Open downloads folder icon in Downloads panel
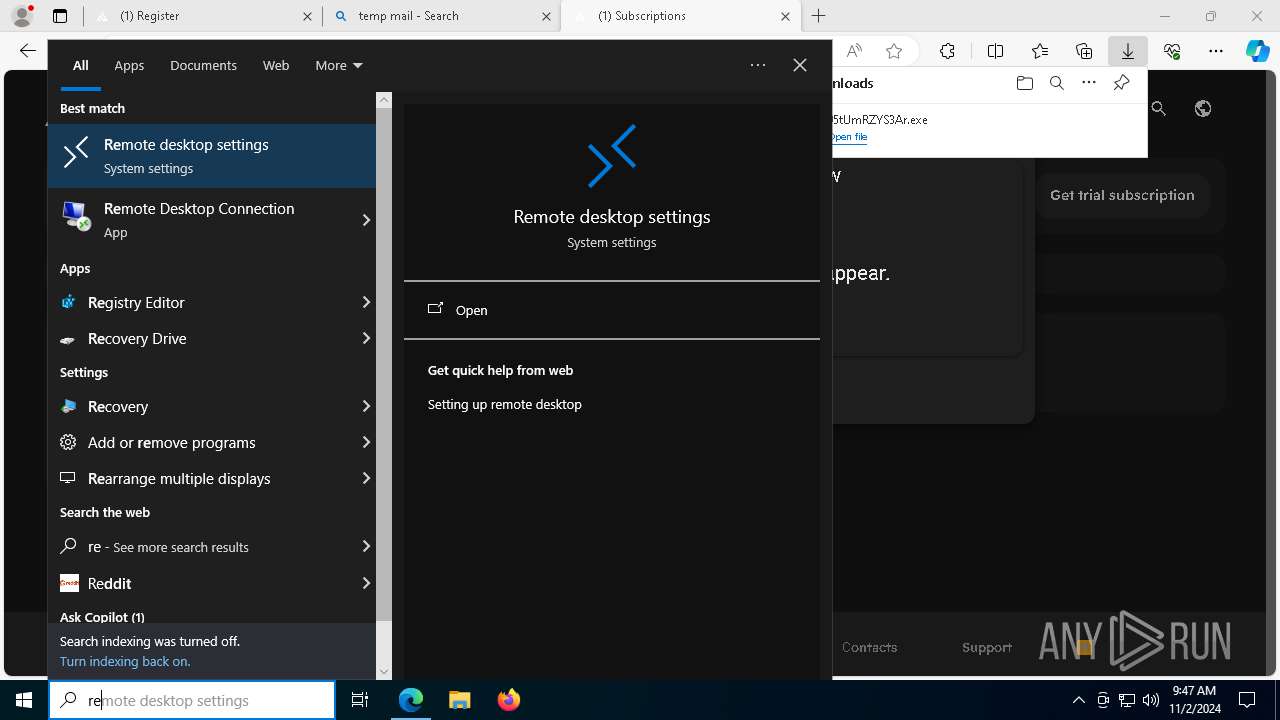The image size is (1280, 720). tap(1024, 83)
